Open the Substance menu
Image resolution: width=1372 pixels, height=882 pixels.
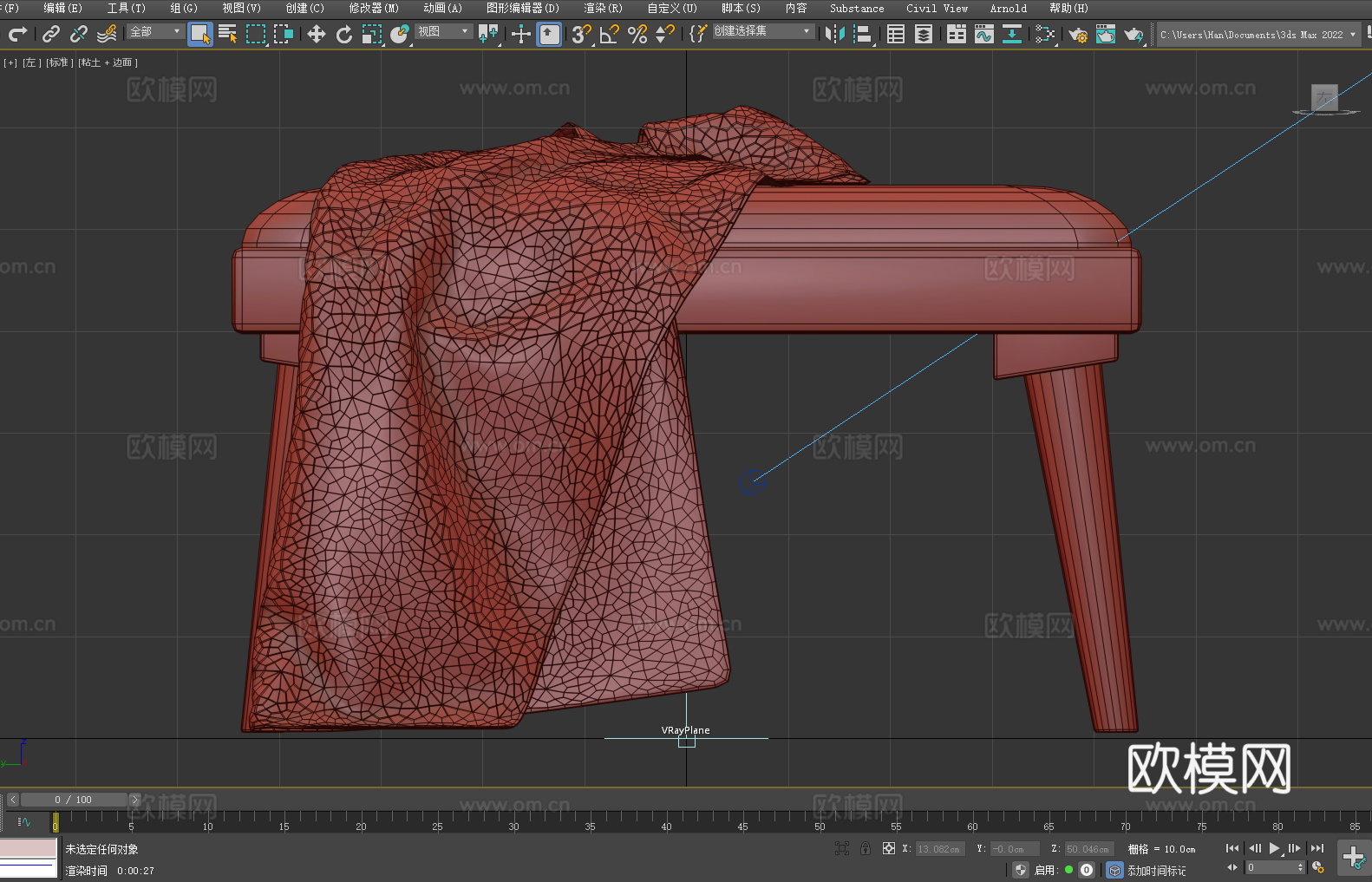(x=857, y=8)
